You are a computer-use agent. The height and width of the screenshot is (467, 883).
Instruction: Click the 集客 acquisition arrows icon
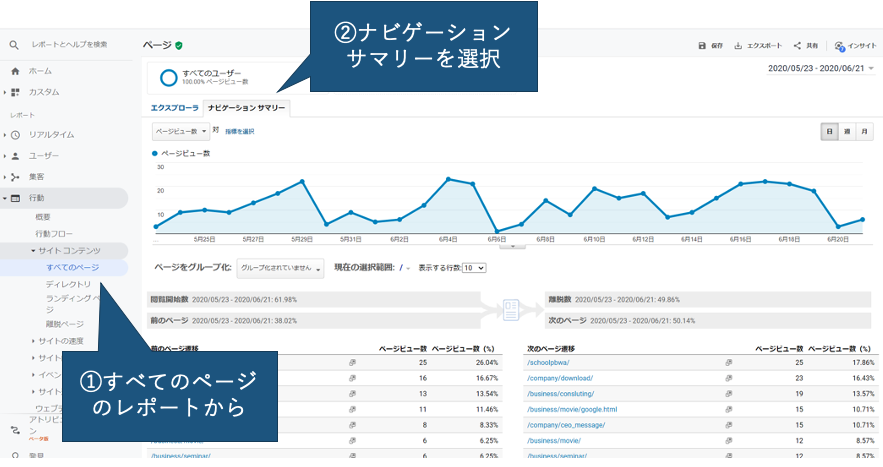click(15, 177)
